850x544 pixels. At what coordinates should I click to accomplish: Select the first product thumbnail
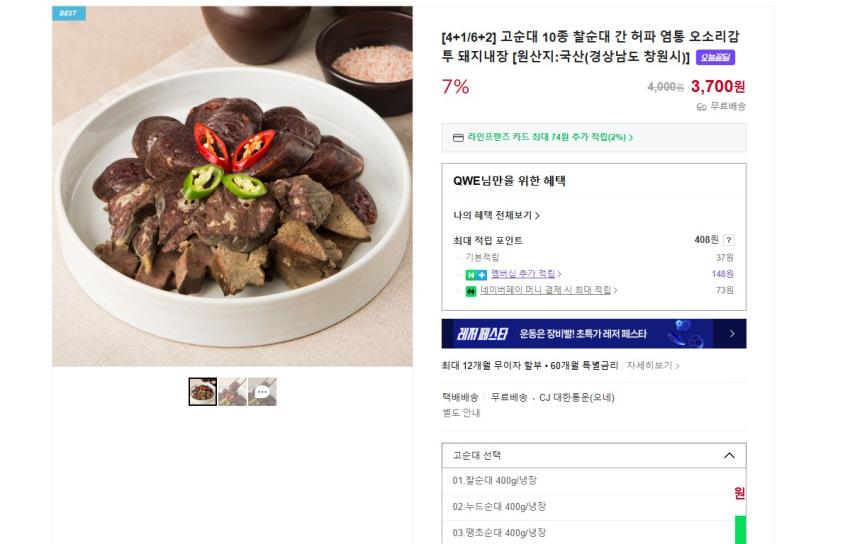click(x=203, y=392)
